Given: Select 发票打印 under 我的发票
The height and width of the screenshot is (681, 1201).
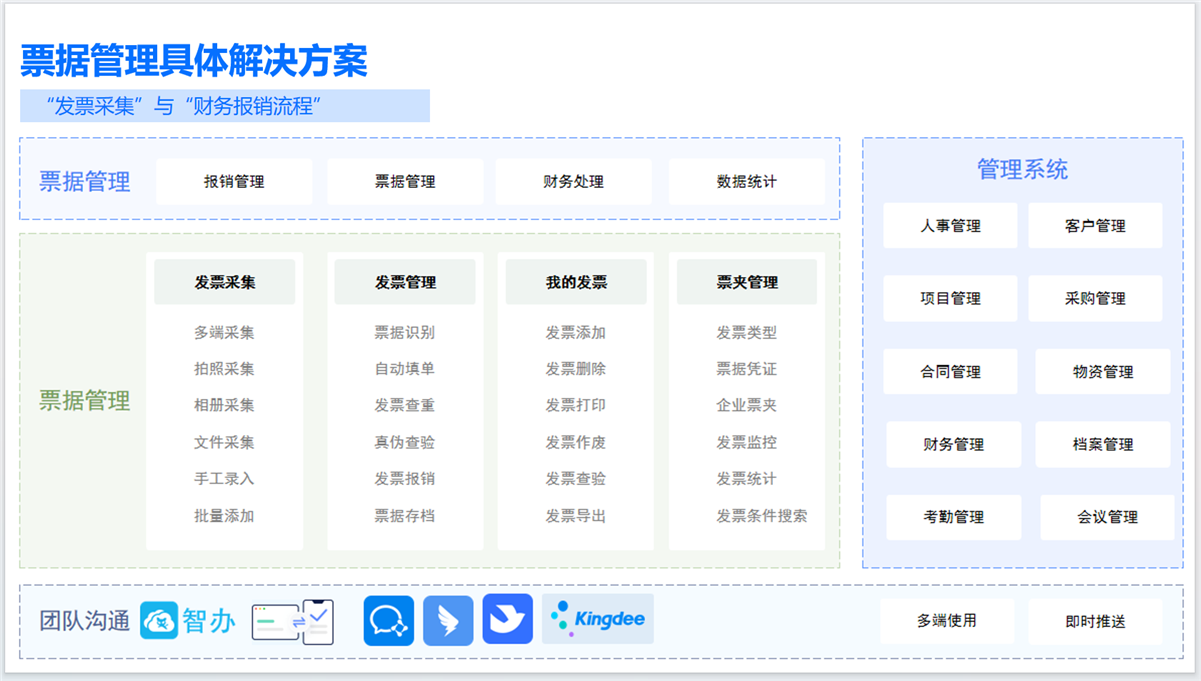Looking at the screenshot, I should pyautogui.click(x=576, y=405).
